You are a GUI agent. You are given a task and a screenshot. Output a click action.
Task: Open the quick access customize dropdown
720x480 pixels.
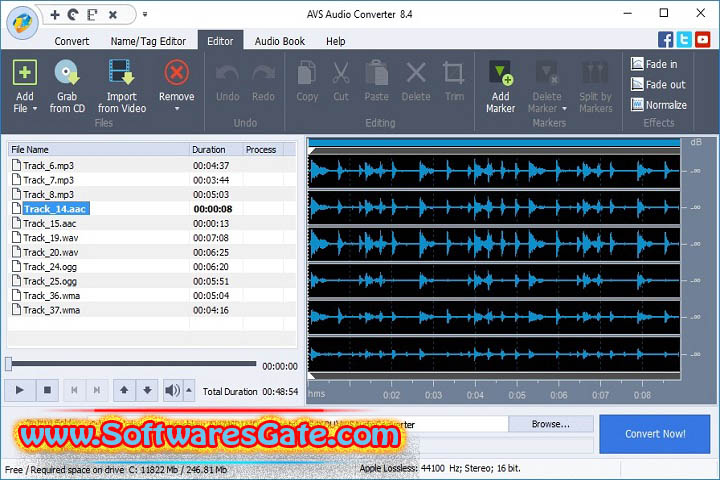click(145, 14)
